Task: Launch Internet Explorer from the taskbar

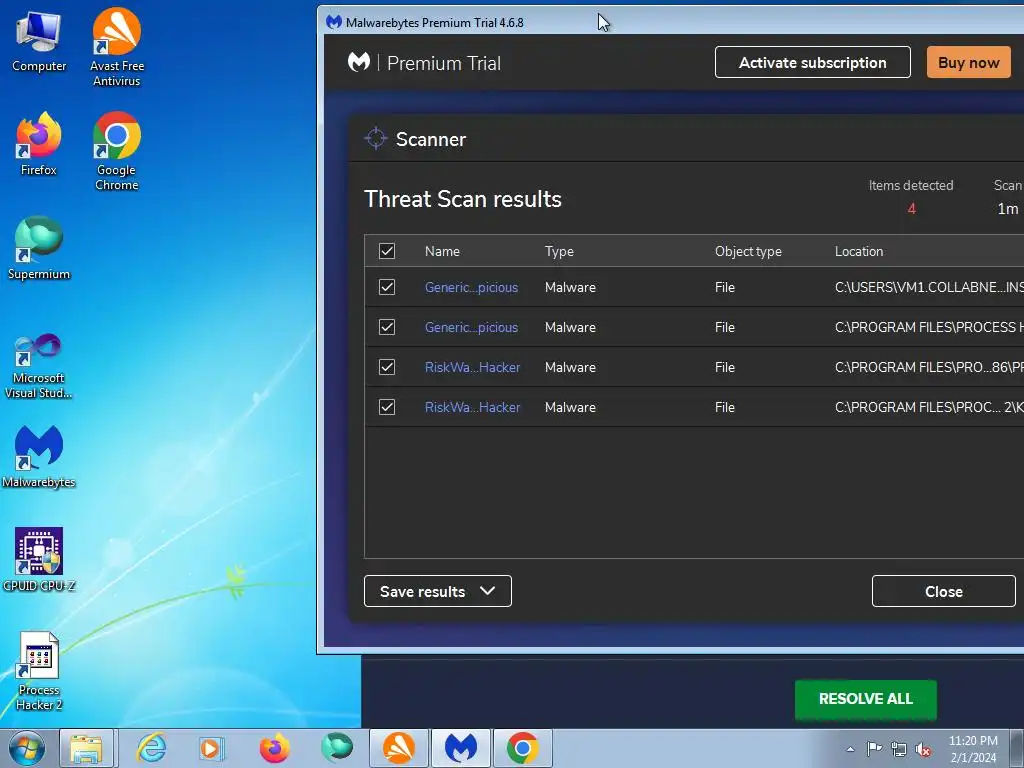Action: pos(152,748)
